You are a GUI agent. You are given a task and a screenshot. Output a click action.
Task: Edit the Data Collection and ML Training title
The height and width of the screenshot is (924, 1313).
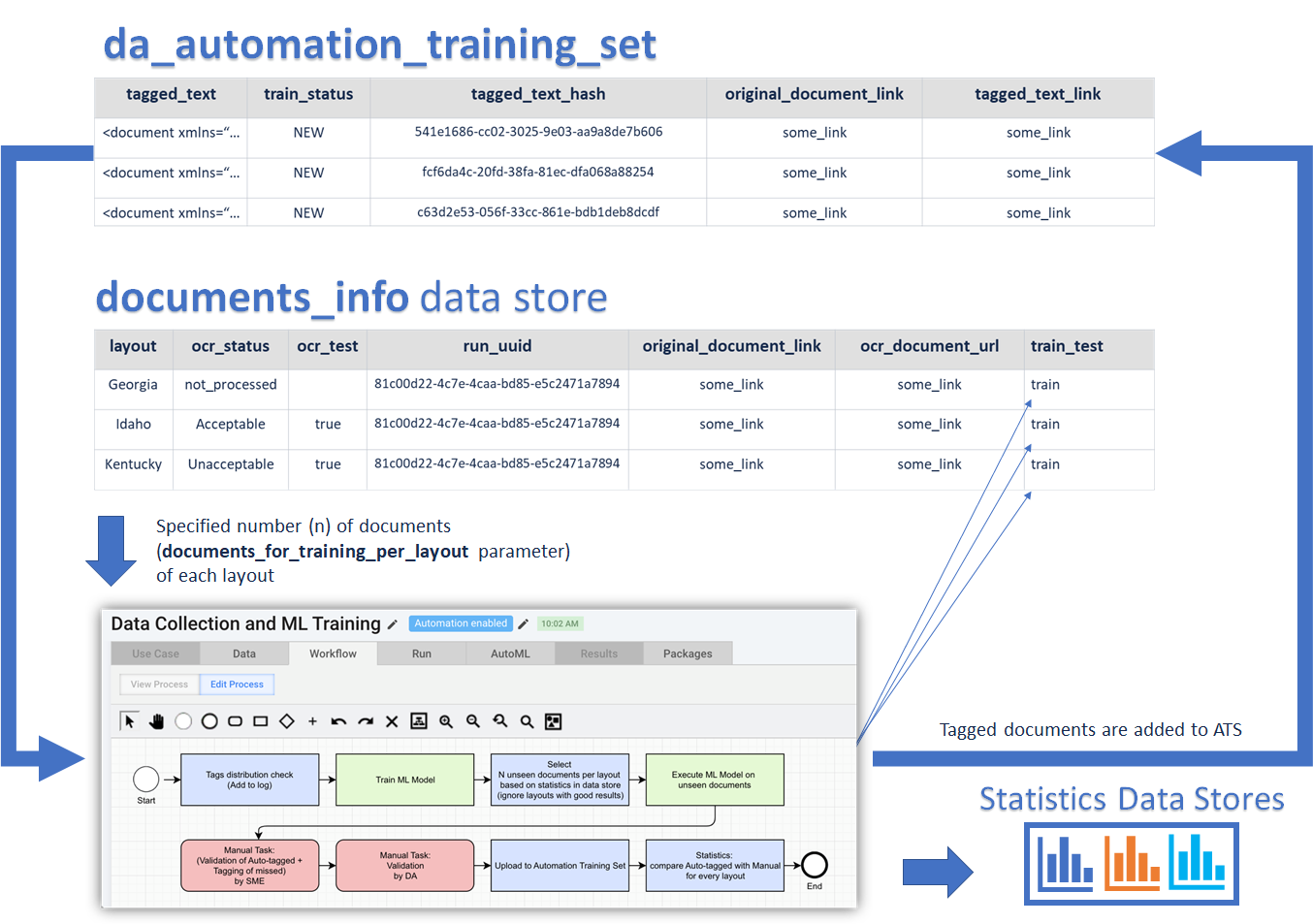click(393, 624)
